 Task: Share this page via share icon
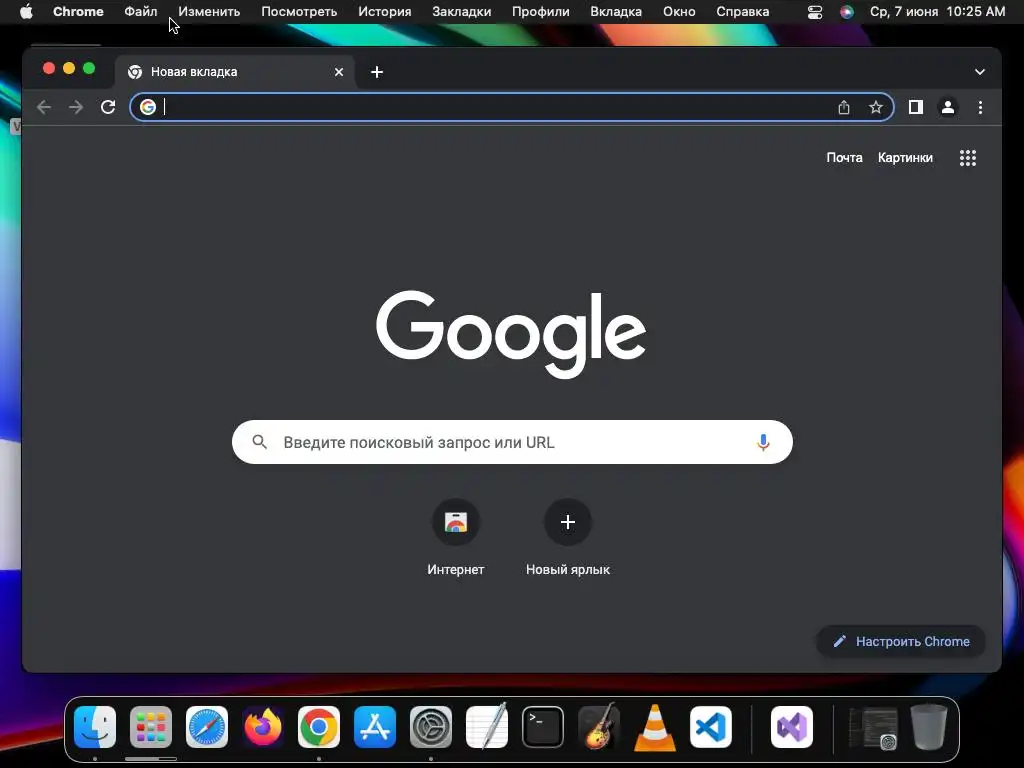click(844, 107)
